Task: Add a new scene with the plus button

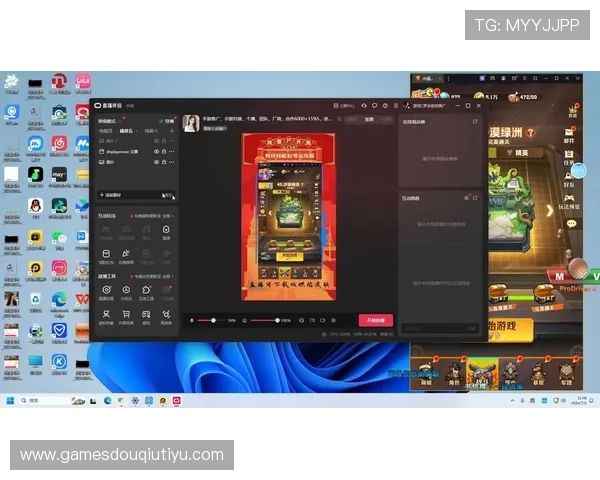Action: [x=171, y=131]
